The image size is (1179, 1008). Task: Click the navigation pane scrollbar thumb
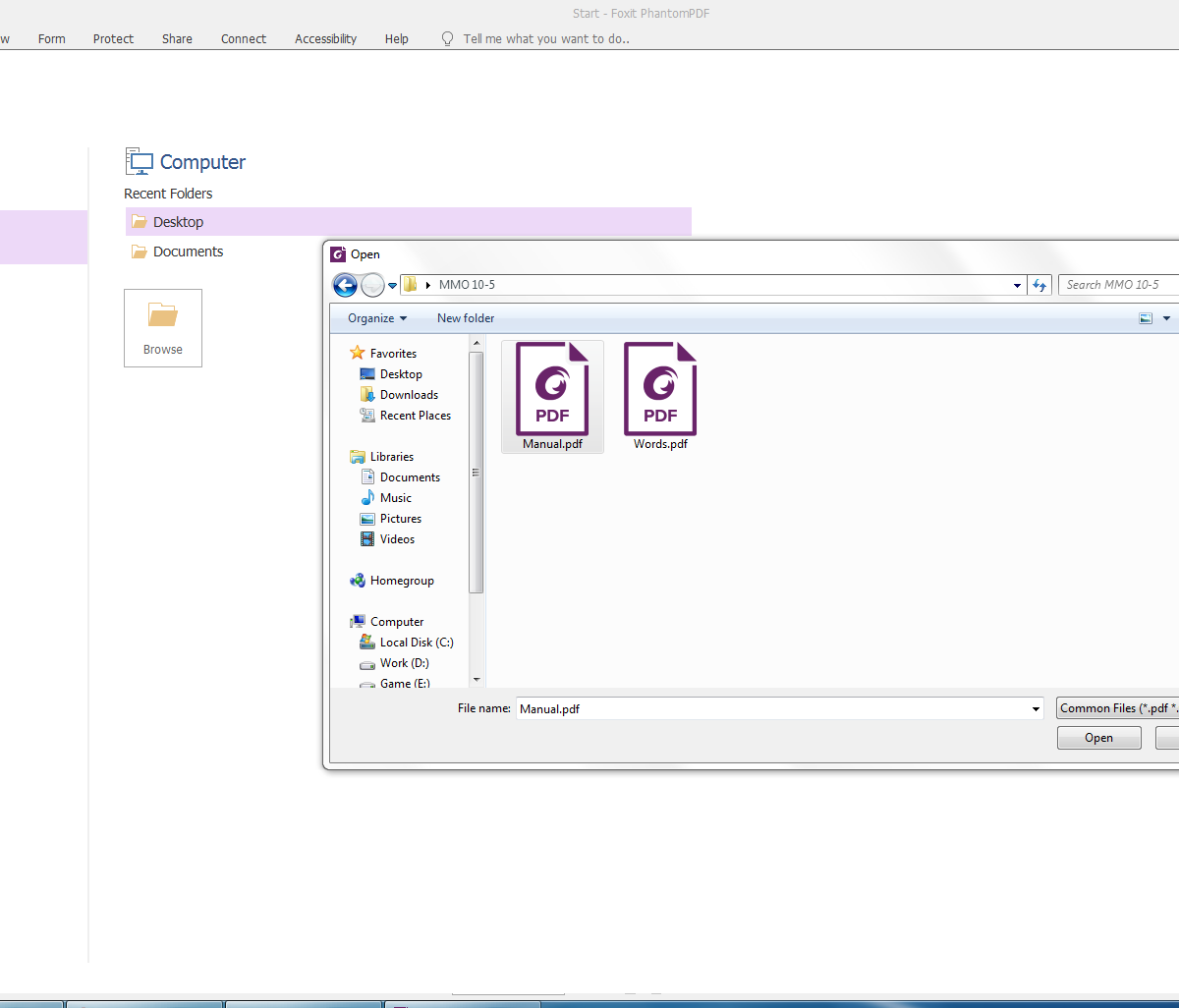(477, 472)
